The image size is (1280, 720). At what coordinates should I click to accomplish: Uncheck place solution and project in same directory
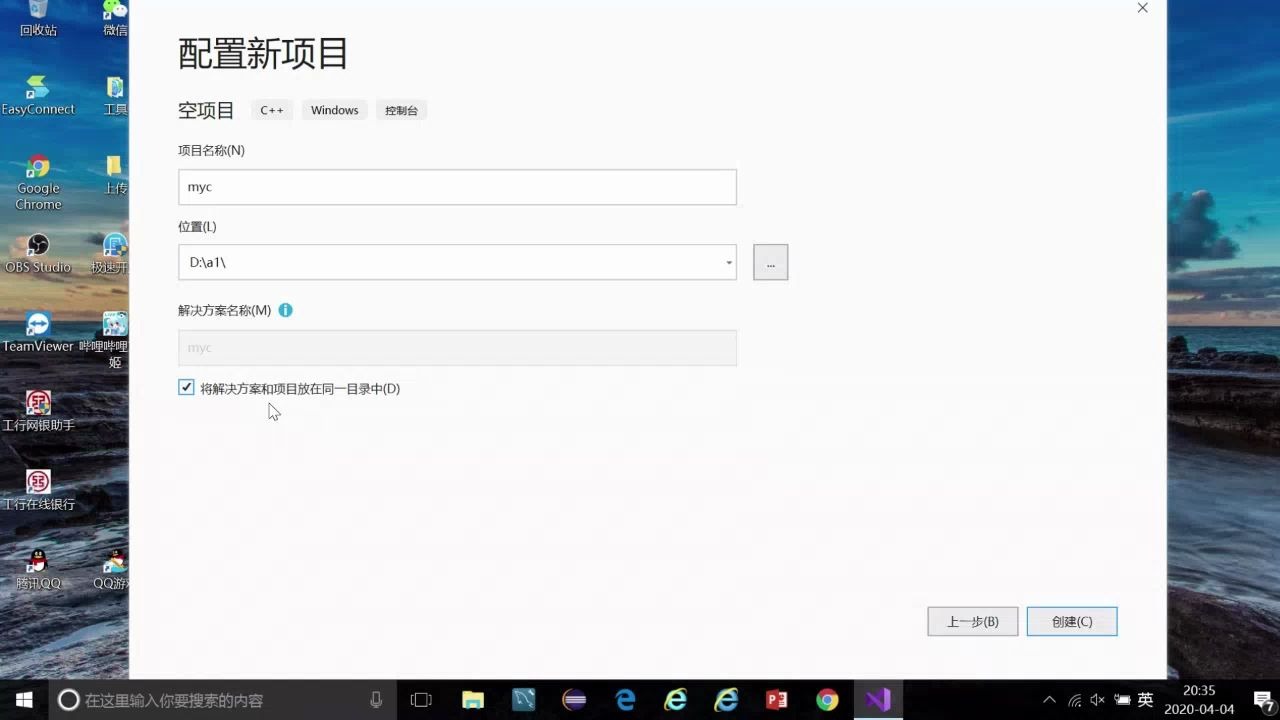186,387
